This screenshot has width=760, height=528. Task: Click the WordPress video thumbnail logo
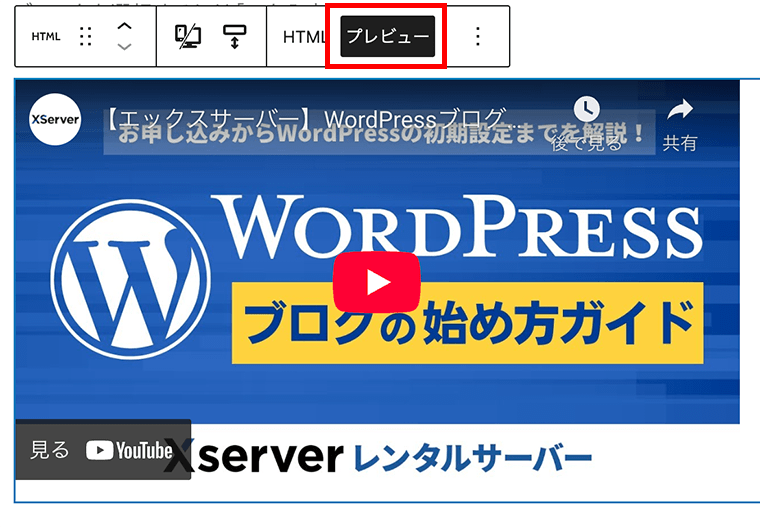(131, 280)
